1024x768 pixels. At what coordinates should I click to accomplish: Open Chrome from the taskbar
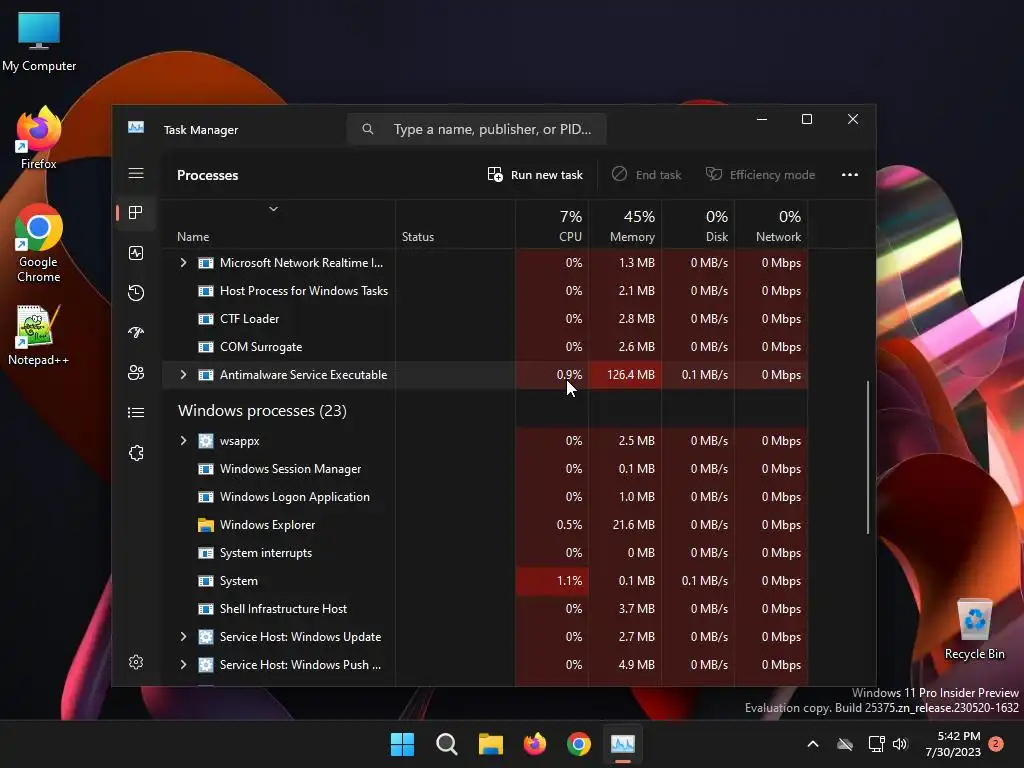tap(579, 744)
